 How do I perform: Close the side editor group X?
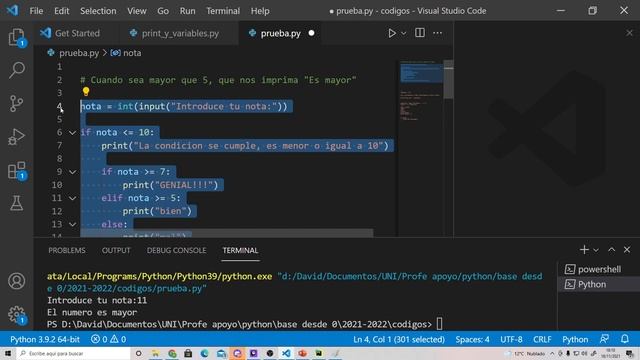(629, 33)
